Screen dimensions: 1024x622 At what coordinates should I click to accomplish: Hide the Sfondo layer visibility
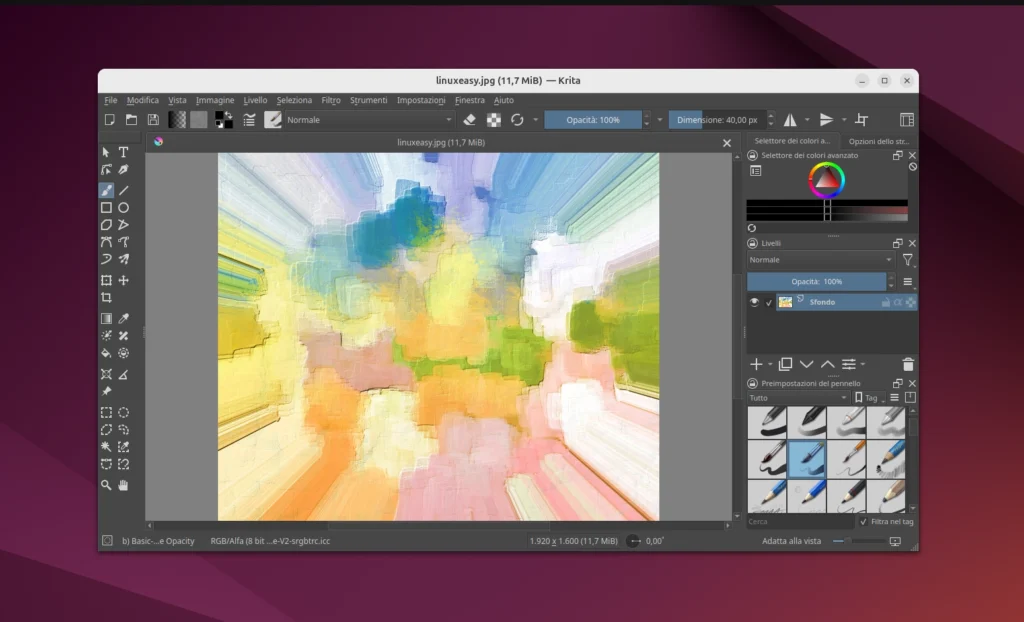tap(753, 302)
